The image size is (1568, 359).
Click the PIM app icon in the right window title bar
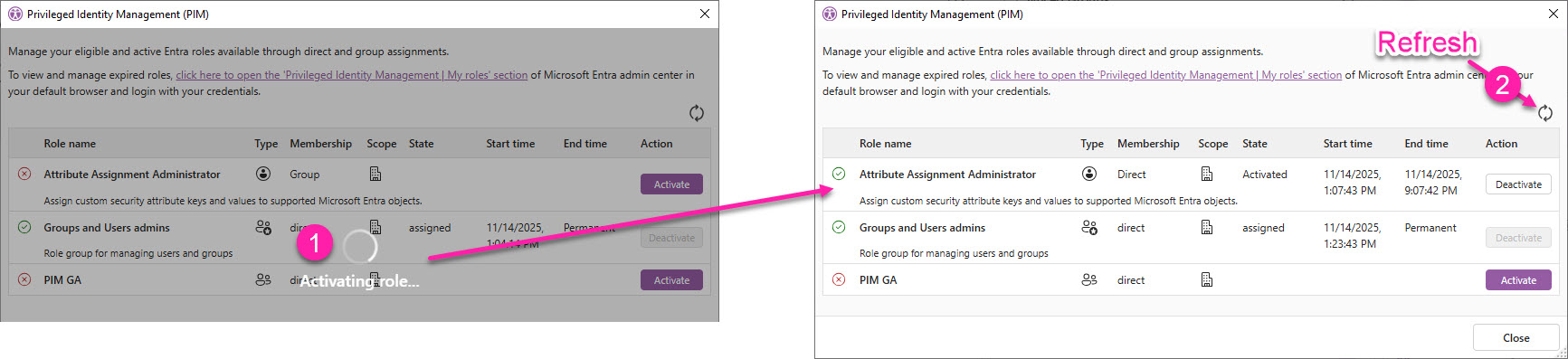[x=830, y=14]
